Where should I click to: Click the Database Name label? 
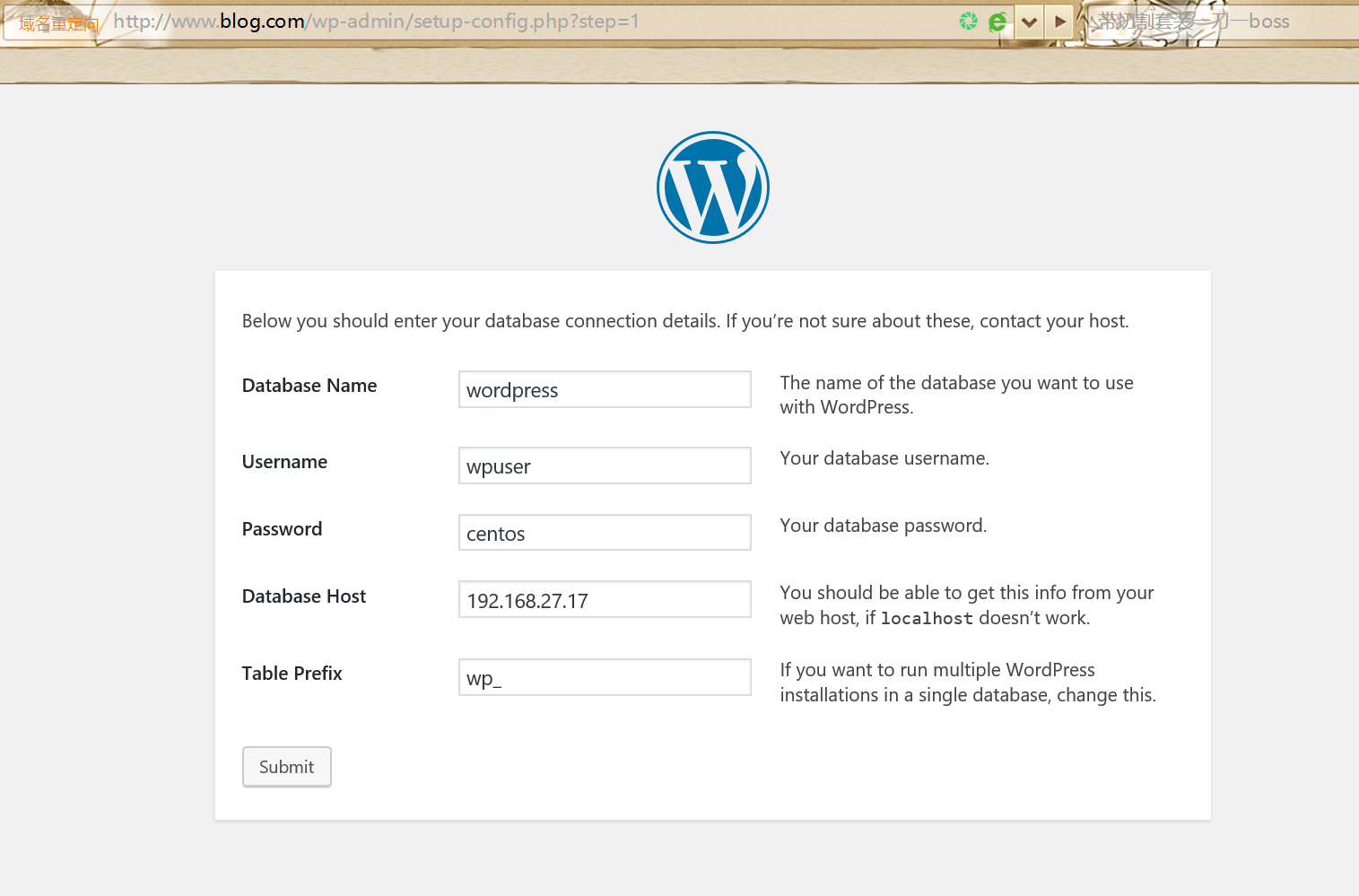point(309,386)
